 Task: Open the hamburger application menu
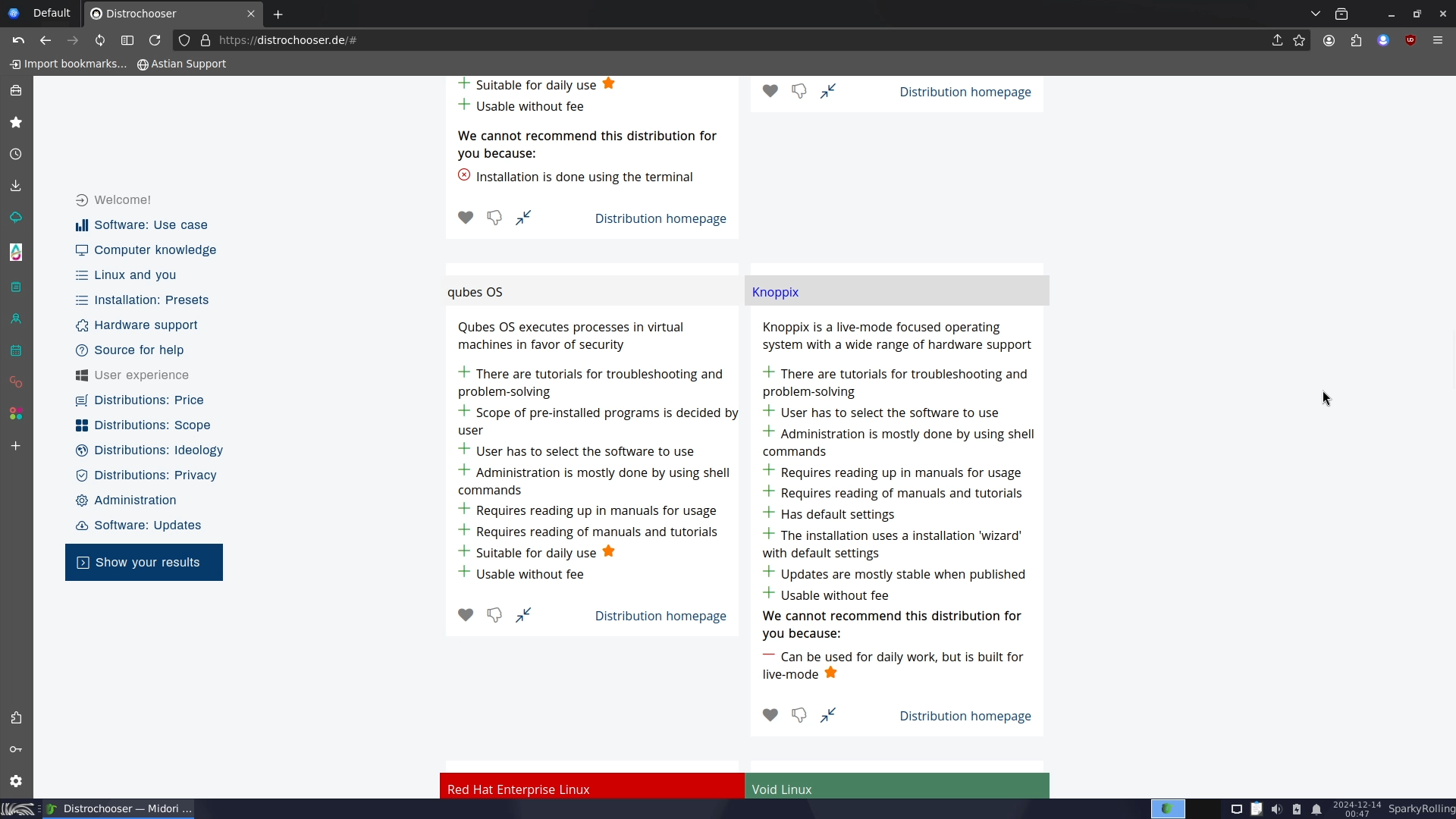[x=1438, y=40]
